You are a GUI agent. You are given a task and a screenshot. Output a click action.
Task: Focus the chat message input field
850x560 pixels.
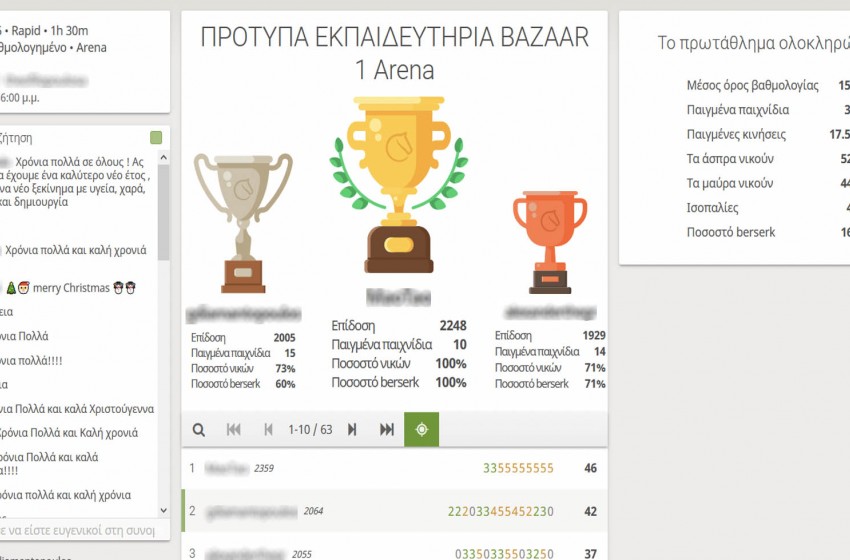pyautogui.click(x=81, y=530)
